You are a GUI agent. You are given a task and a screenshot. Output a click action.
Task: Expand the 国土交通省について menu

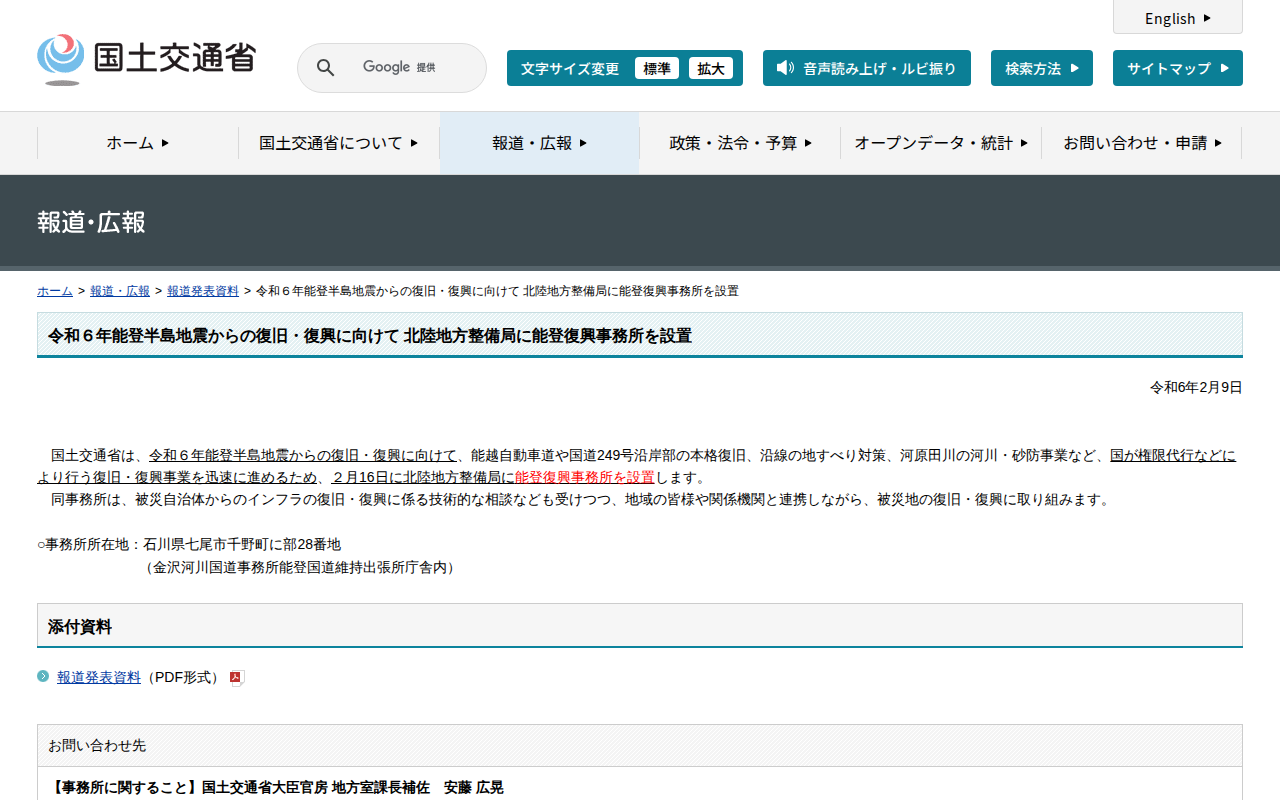338,143
